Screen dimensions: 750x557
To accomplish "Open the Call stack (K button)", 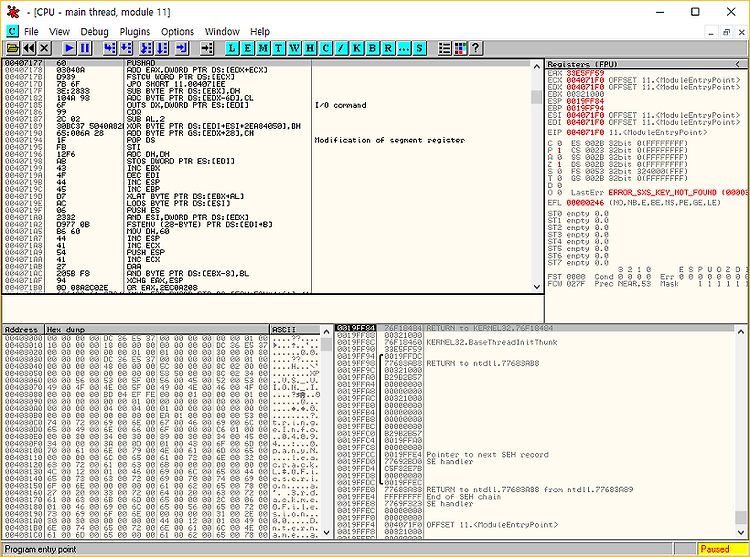I will [357, 48].
